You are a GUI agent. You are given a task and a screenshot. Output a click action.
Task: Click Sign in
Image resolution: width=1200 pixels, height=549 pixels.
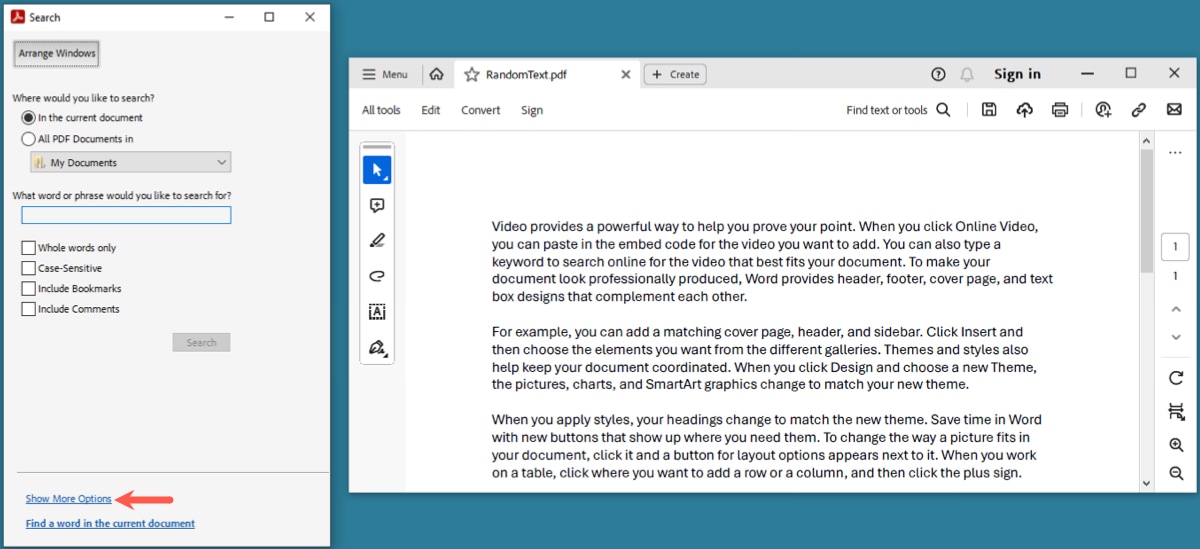click(1017, 74)
